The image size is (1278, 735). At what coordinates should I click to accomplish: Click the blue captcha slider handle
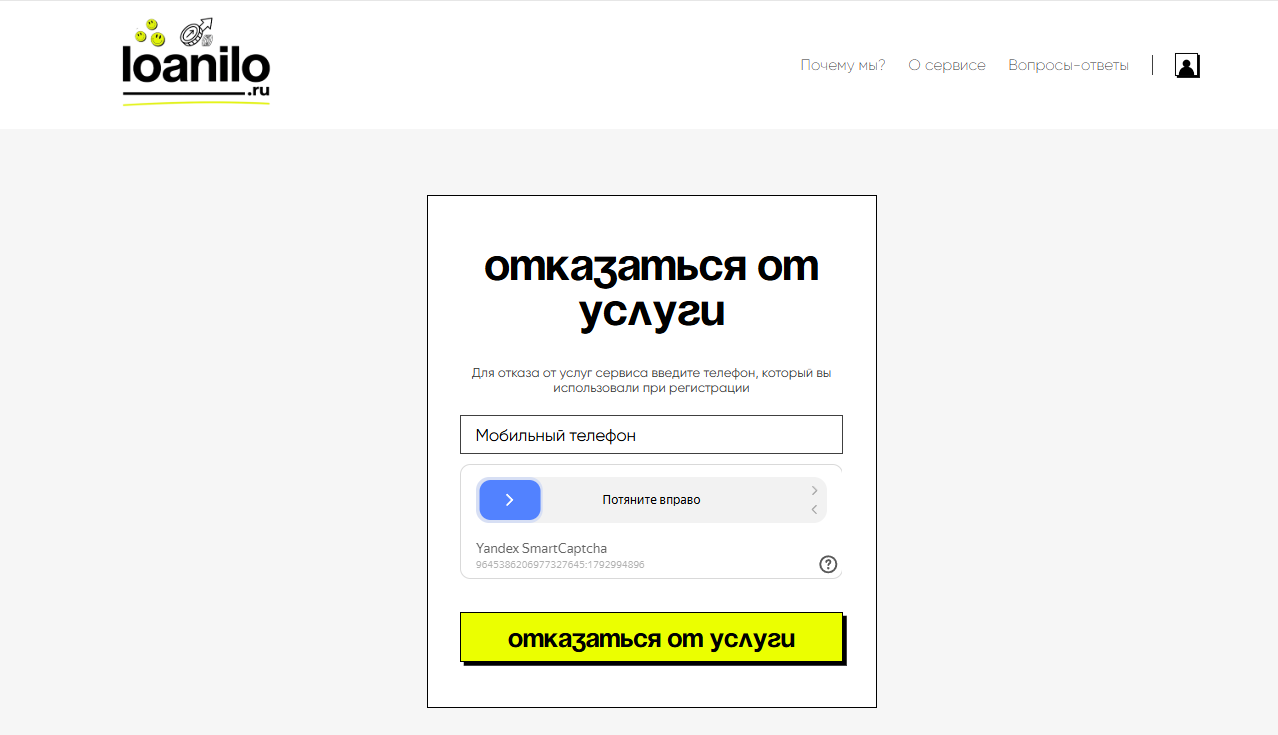(x=510, y=500)
